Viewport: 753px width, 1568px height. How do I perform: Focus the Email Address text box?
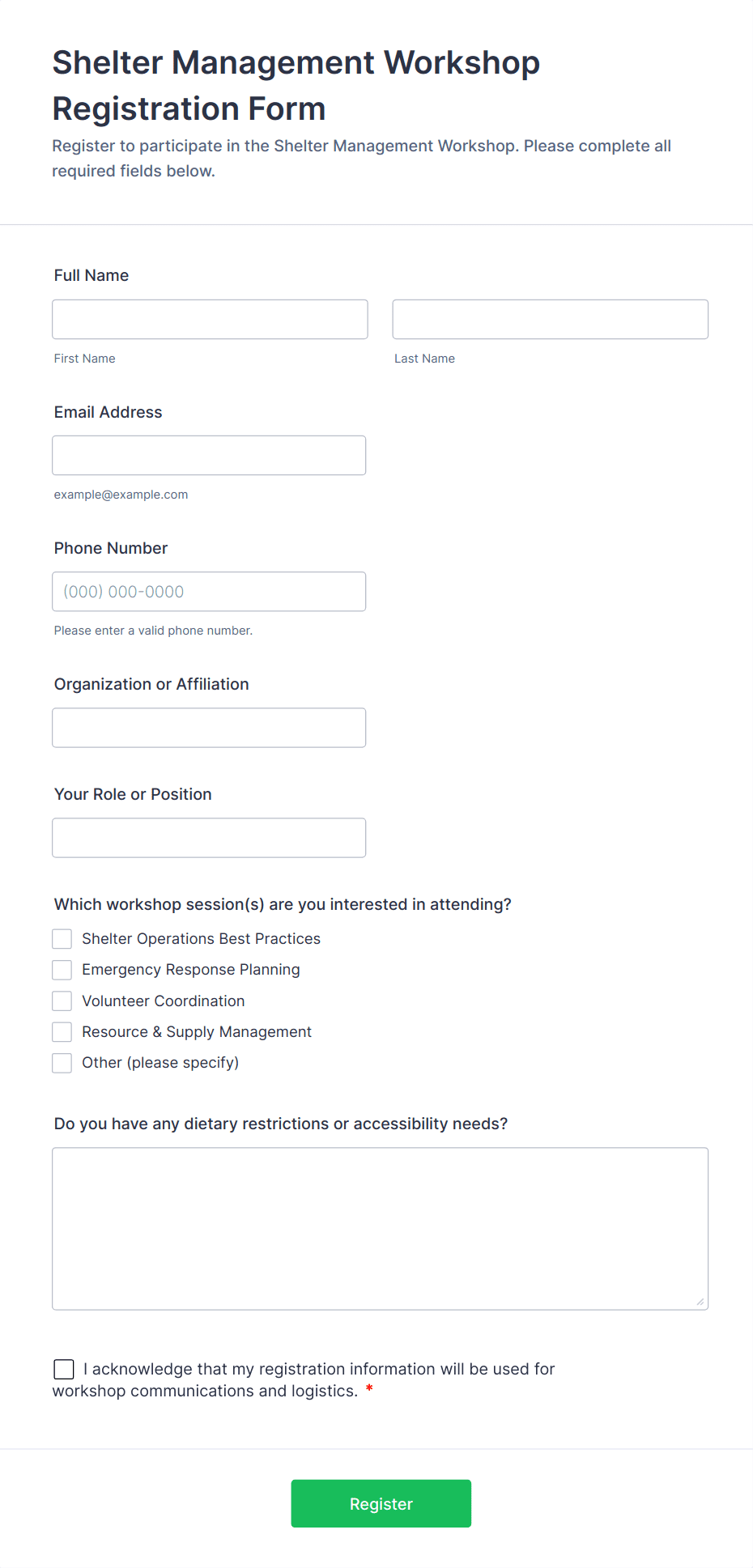pos(209,456)
